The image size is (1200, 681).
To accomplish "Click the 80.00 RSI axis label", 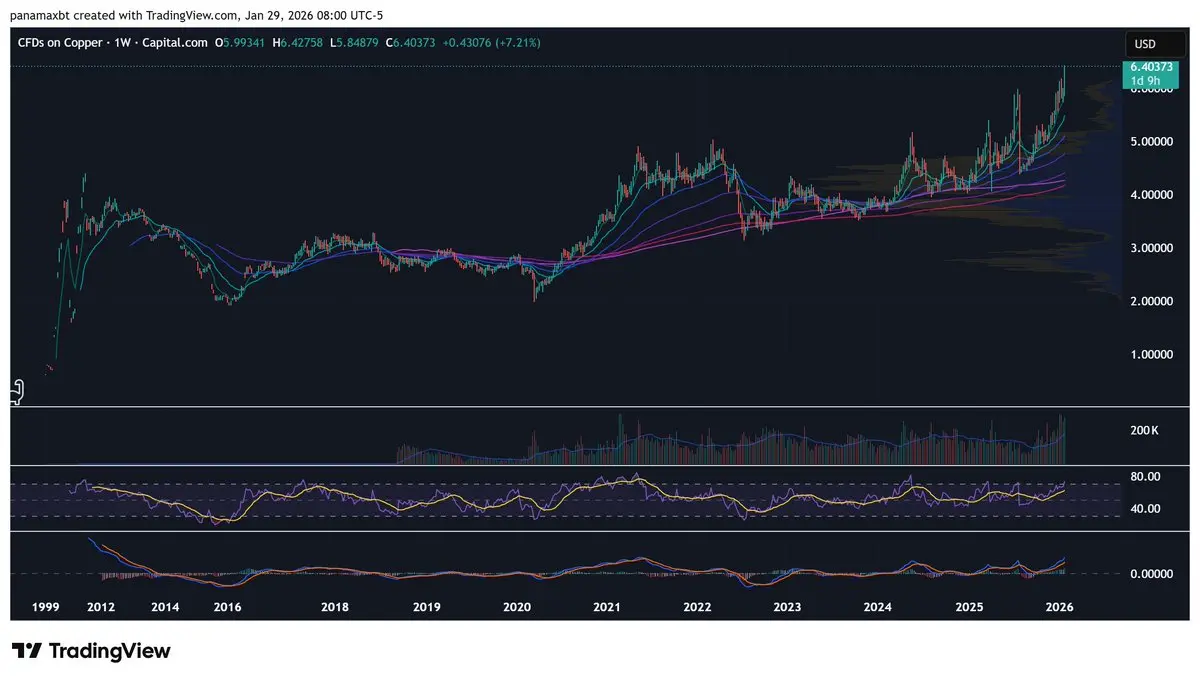I will 1145,476.
